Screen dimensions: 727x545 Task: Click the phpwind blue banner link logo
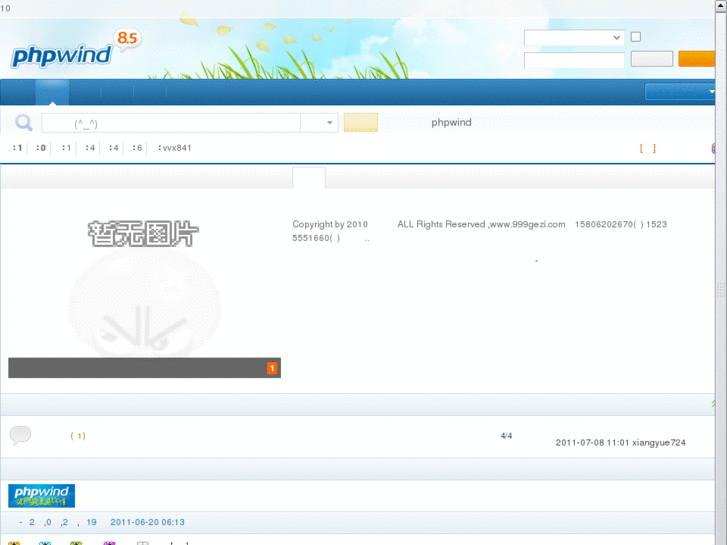(x=41, y=496)
